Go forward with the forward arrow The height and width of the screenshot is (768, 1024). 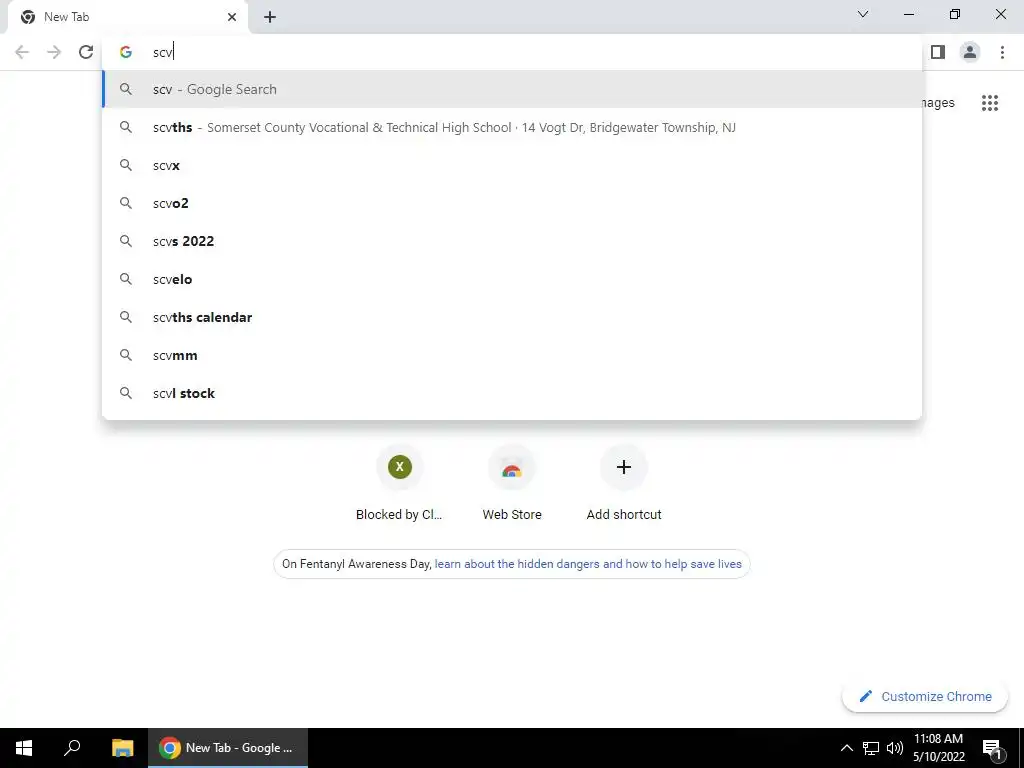[x=54, y=52]
